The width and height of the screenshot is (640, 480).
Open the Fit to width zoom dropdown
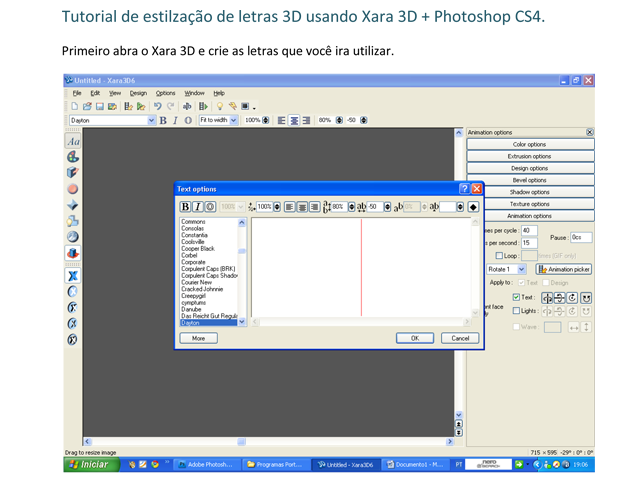[234, 120]
